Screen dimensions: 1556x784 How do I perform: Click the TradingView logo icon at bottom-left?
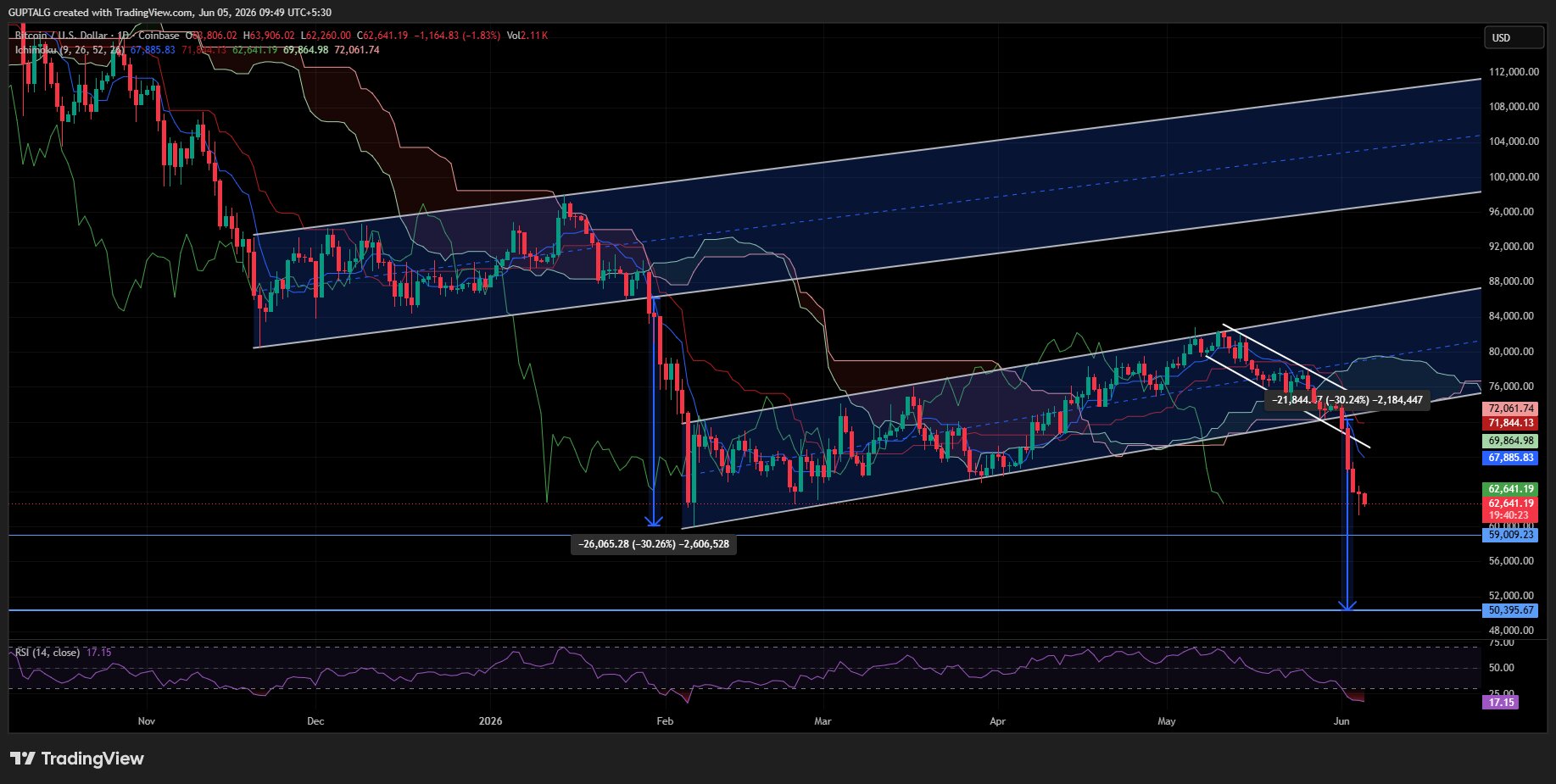[x=22, y=759]
